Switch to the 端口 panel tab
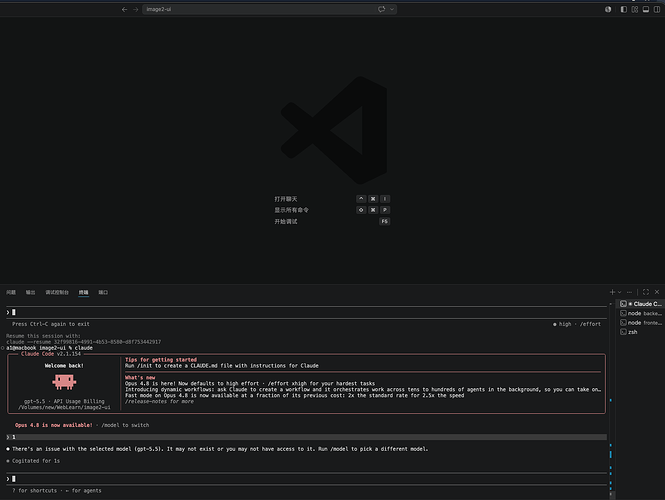The image size is (665, 500). point(103,292)
